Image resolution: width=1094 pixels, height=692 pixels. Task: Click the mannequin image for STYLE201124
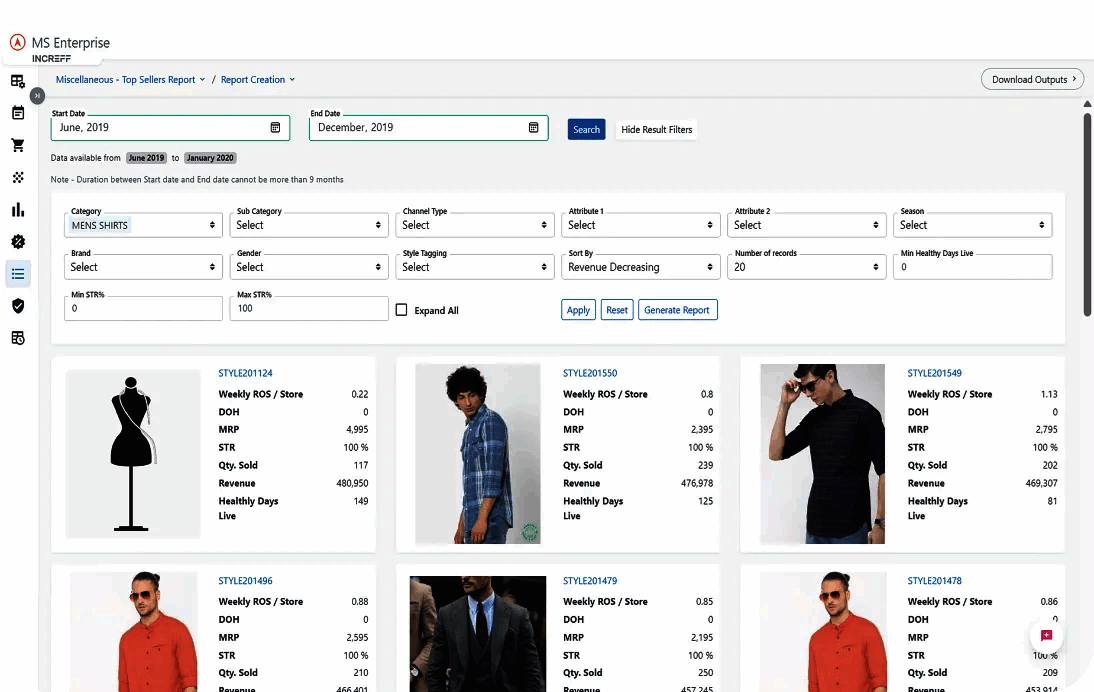pos(133,453)
